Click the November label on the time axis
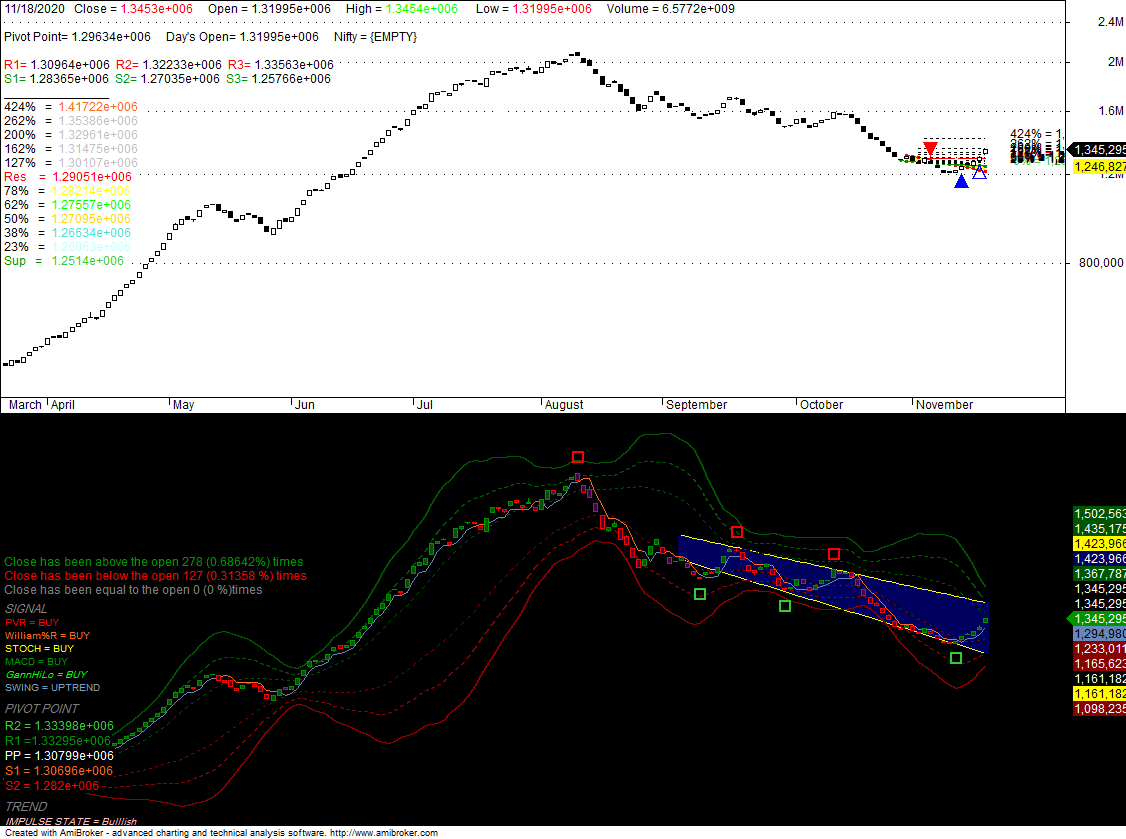The width and height of the screenshot is (1126, 839). (944, 404)
